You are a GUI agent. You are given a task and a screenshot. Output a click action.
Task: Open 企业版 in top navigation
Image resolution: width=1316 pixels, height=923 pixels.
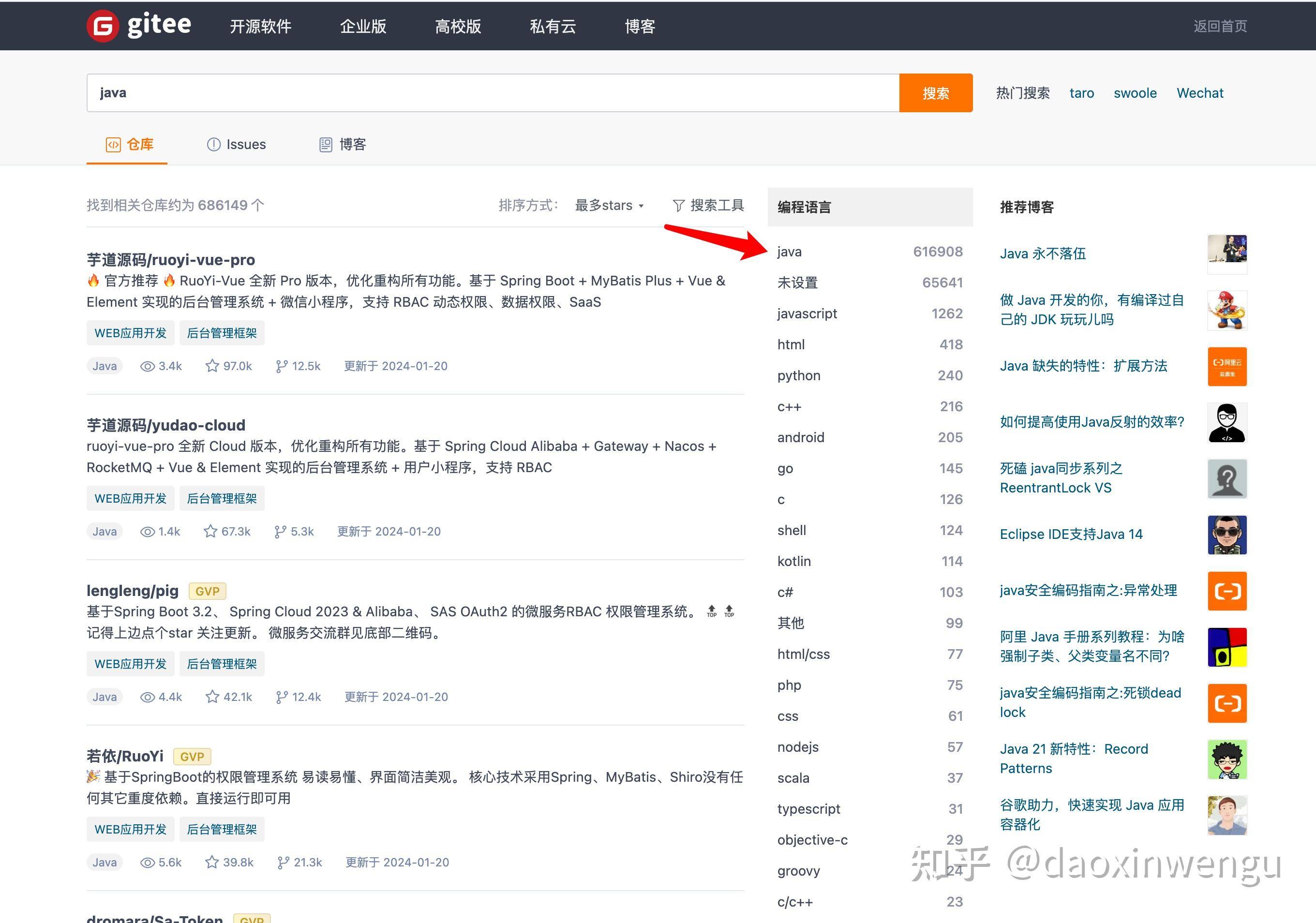click(x=363, y=26)
